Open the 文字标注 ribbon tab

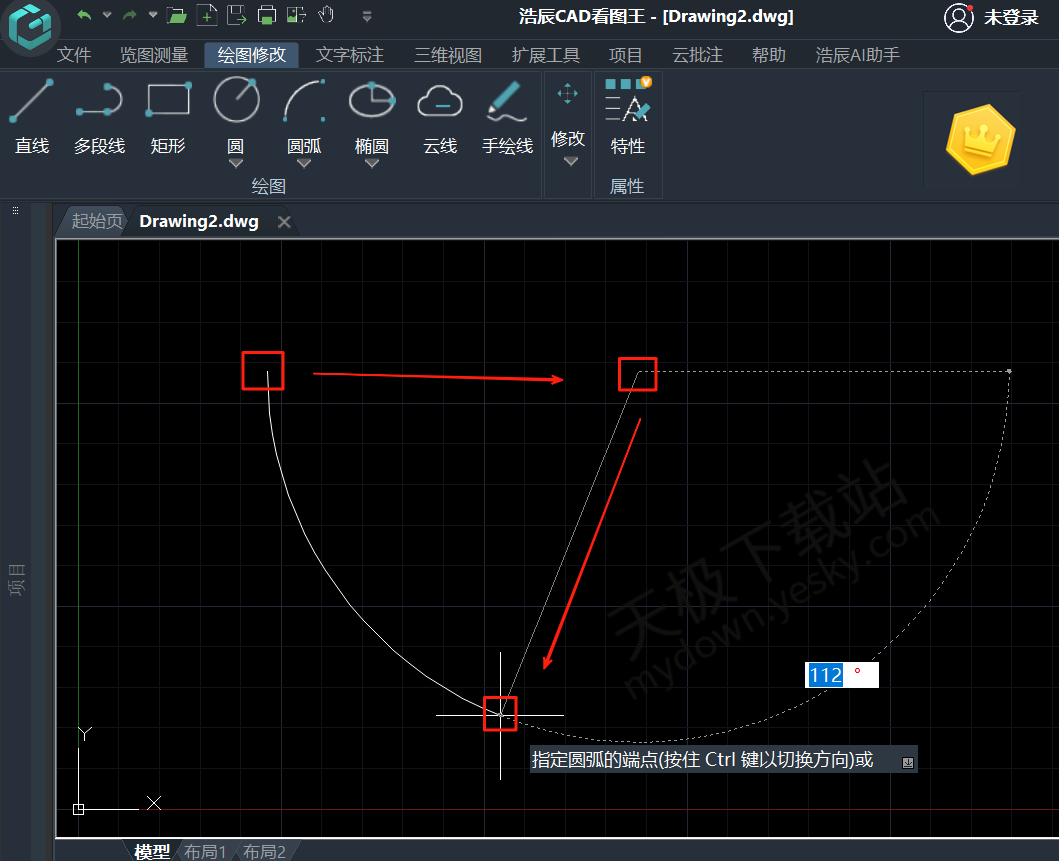coord(350,55)
